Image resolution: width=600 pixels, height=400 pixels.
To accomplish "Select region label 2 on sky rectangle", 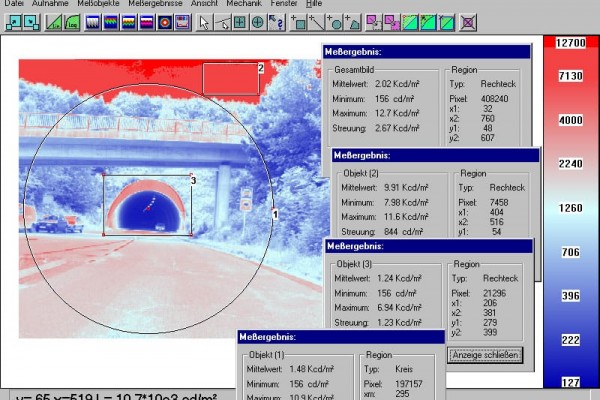I will coord(261,68).
